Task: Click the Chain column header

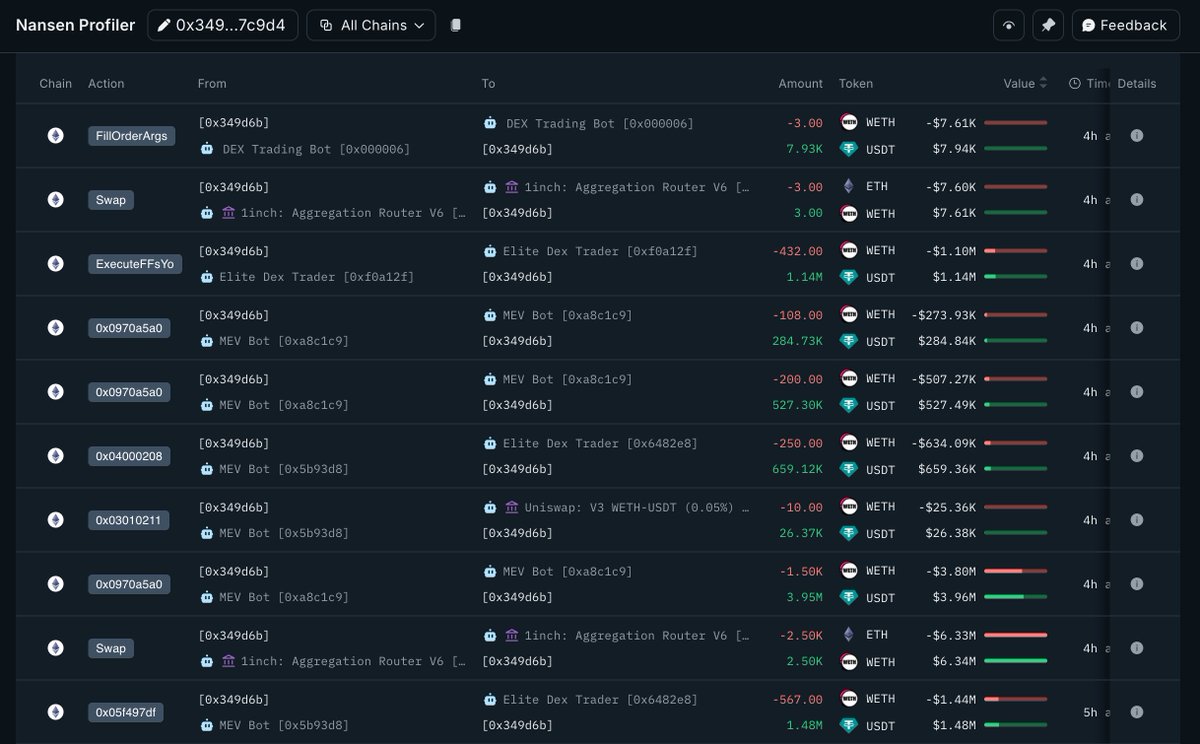Action: 56,83
